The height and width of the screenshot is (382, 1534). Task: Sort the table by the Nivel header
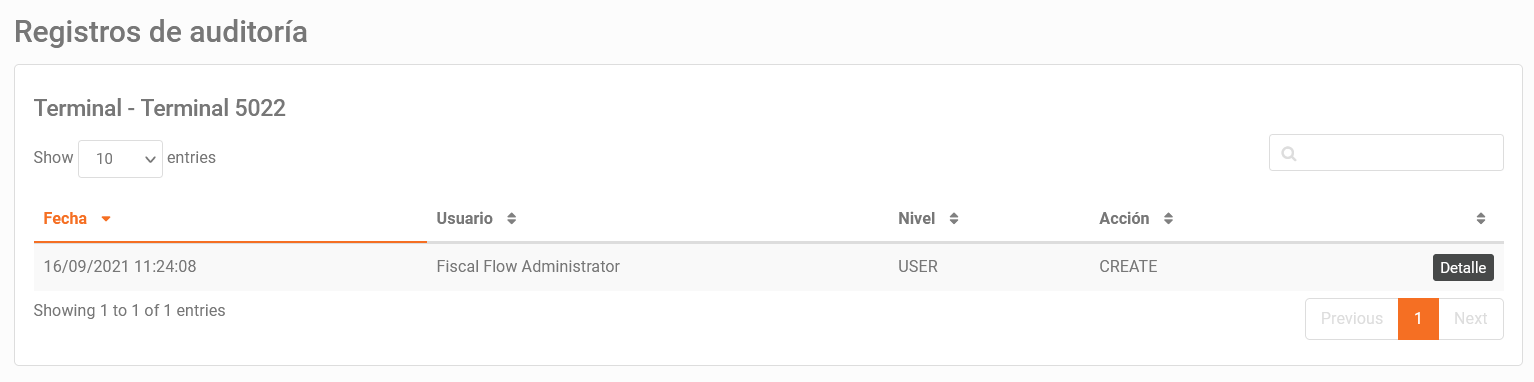tap(917, 218)
